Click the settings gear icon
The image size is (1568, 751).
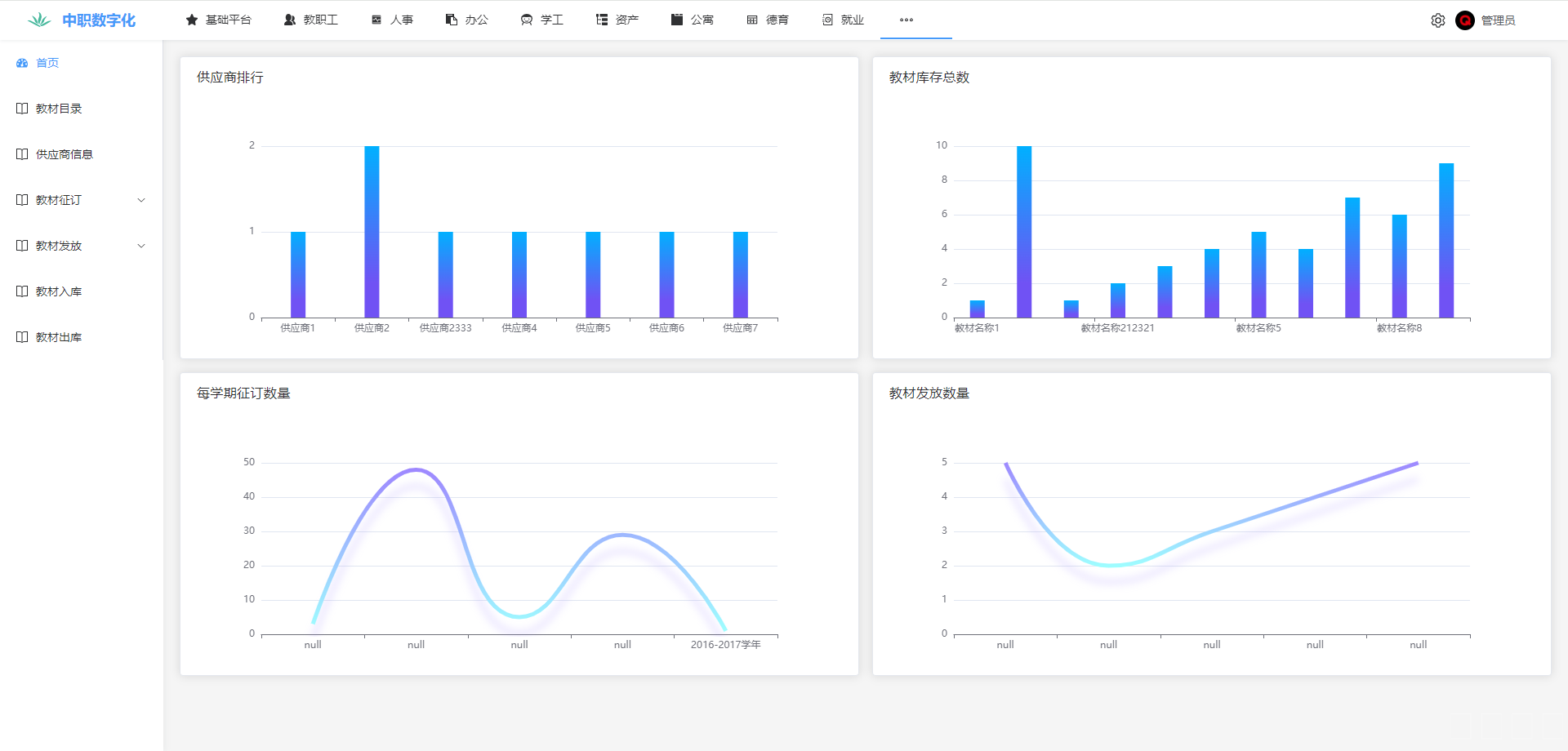[x=1437, y=20]
